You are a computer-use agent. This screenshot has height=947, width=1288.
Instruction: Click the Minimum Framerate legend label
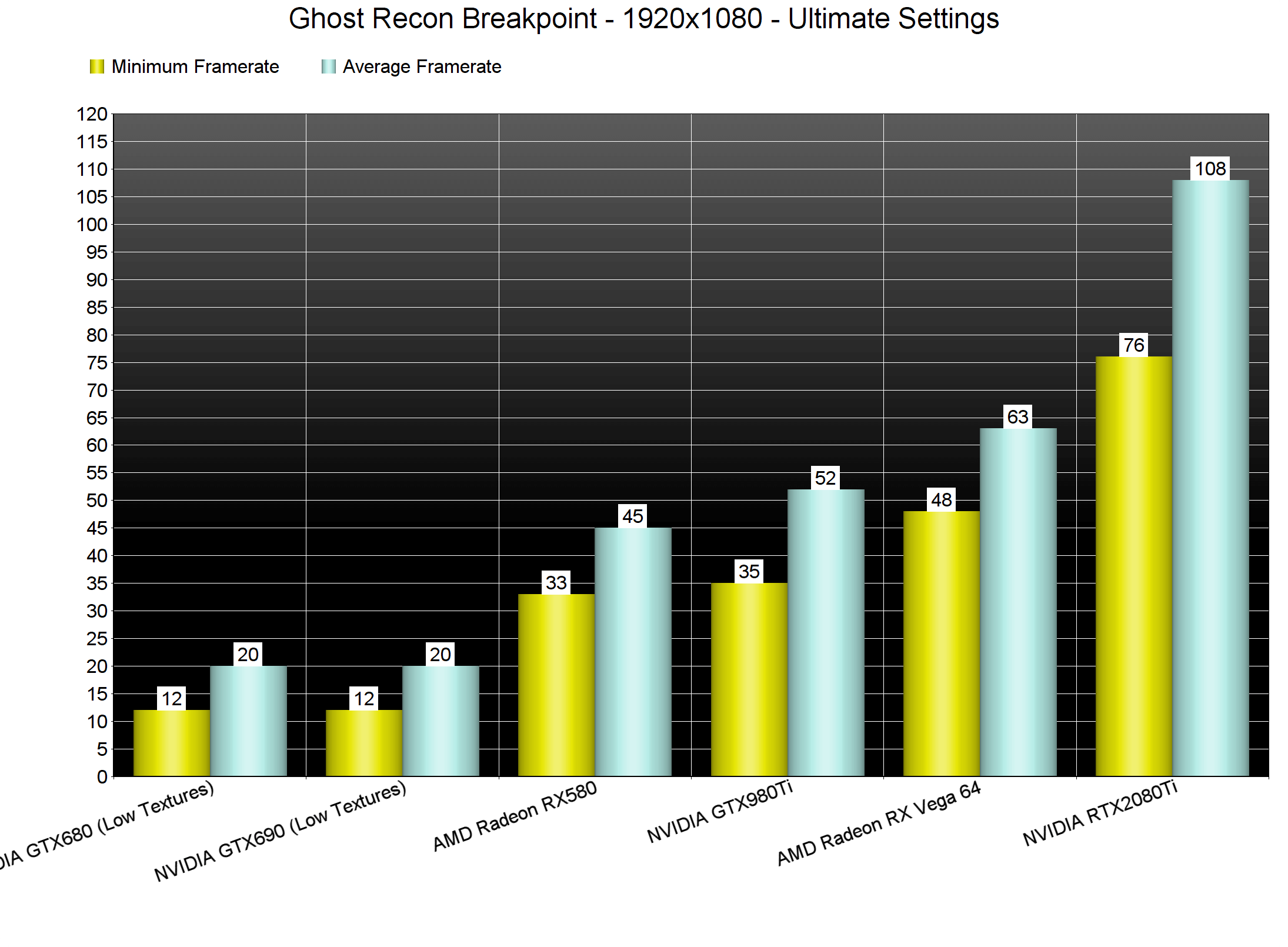coord(195,66)
